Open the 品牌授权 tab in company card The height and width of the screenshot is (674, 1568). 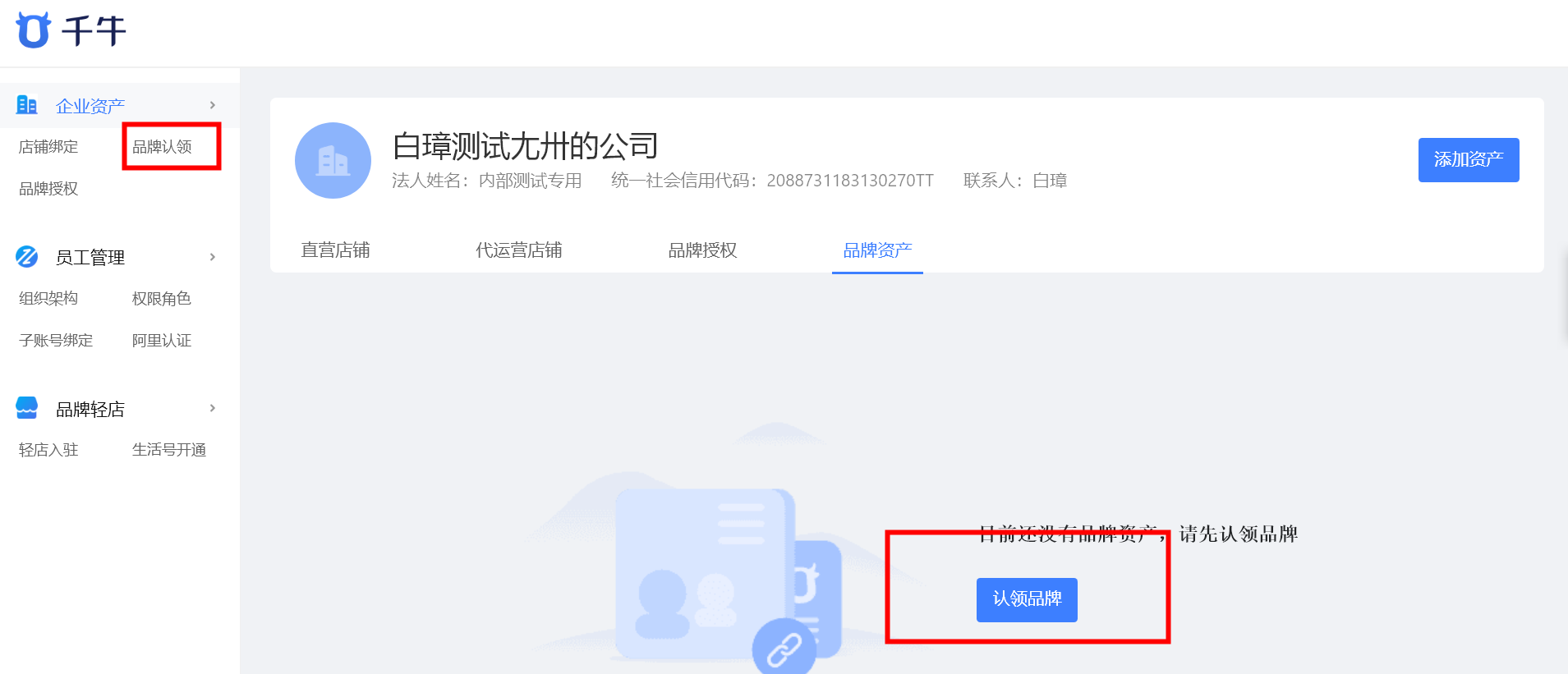click(x=702, y=250)
